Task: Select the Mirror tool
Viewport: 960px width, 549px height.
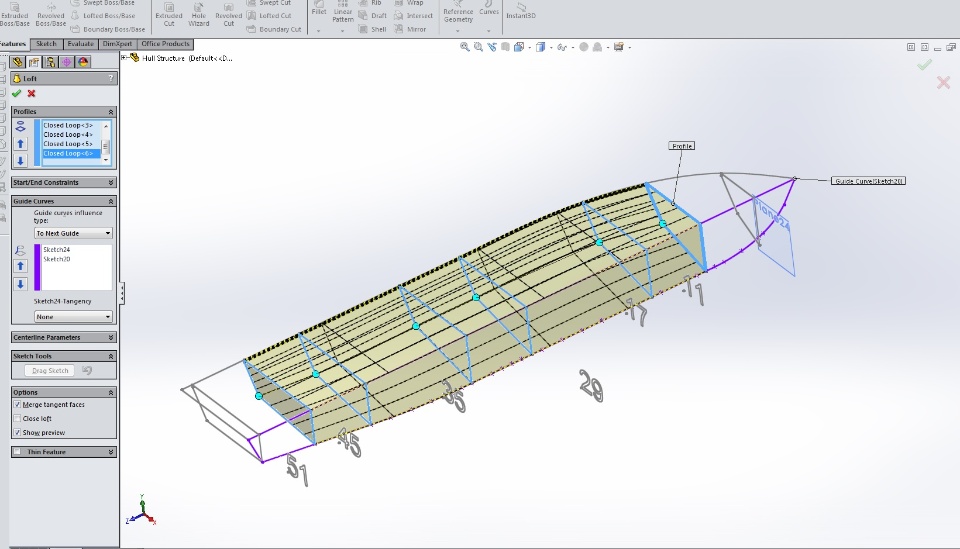Action: tap(410, 29)
